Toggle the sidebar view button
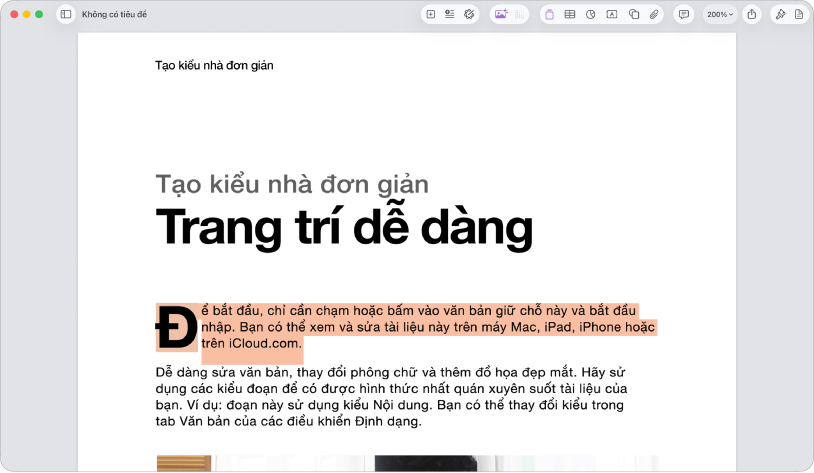814x473 pixels. [66, 15]
